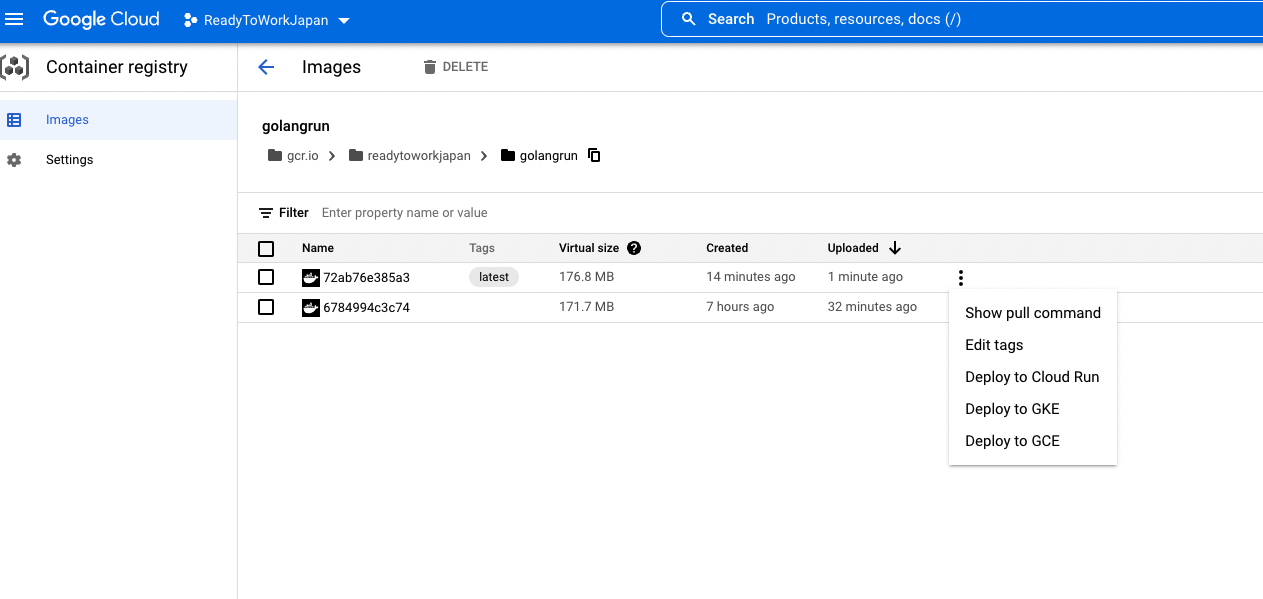The height and width of the screenshot is (599, 1263).
Task: Click the Filter lines icon
Action: (x=266, y=213)
